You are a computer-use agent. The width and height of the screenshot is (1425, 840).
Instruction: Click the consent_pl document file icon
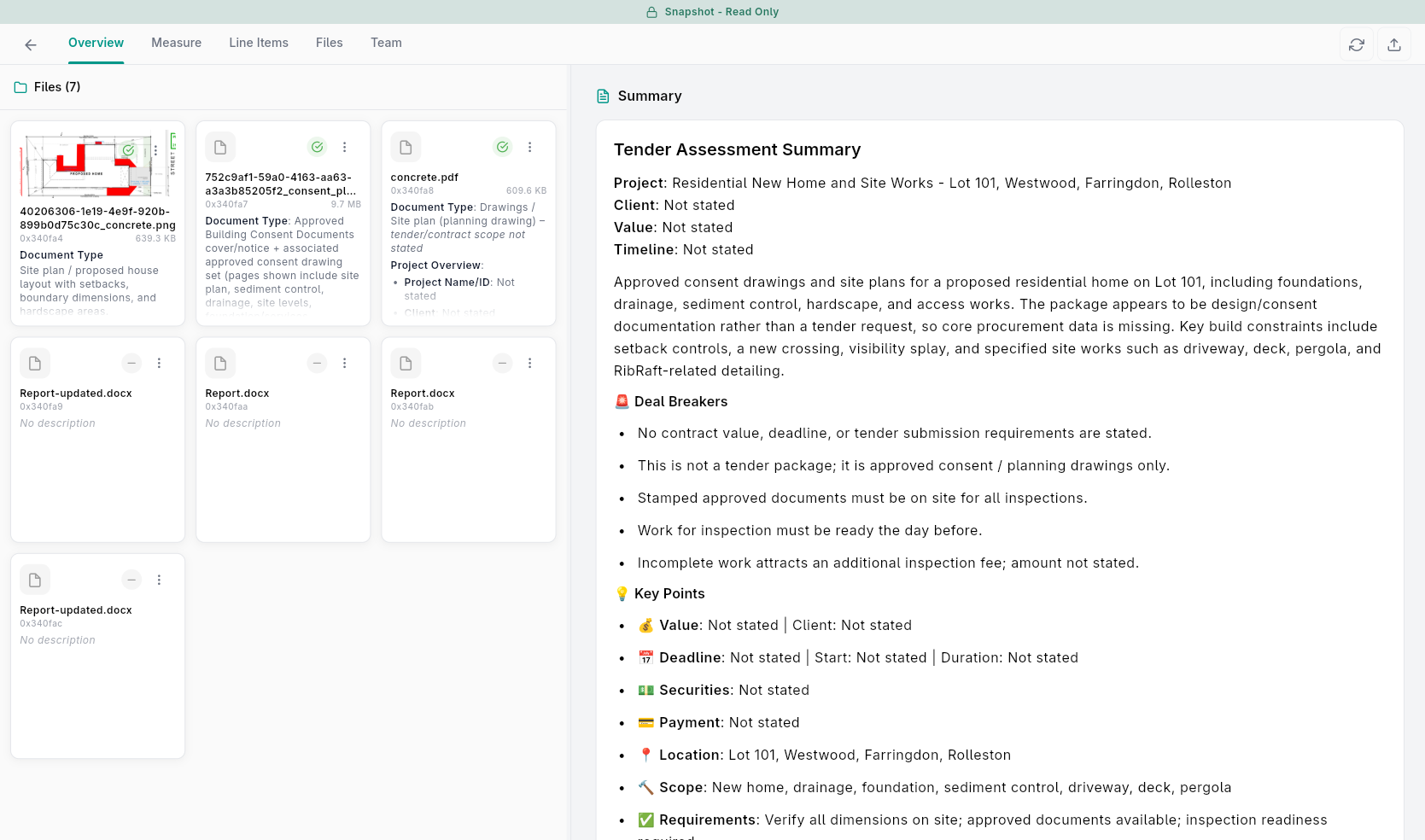click(x=220, y=147)
